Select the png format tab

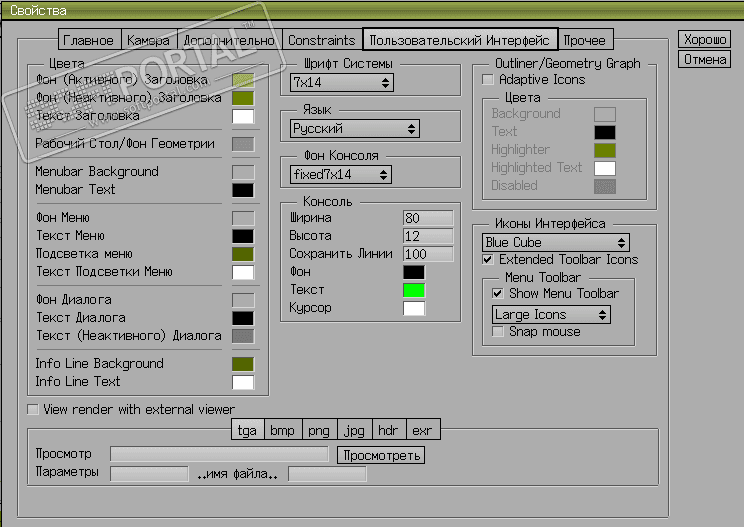point(319,430)
